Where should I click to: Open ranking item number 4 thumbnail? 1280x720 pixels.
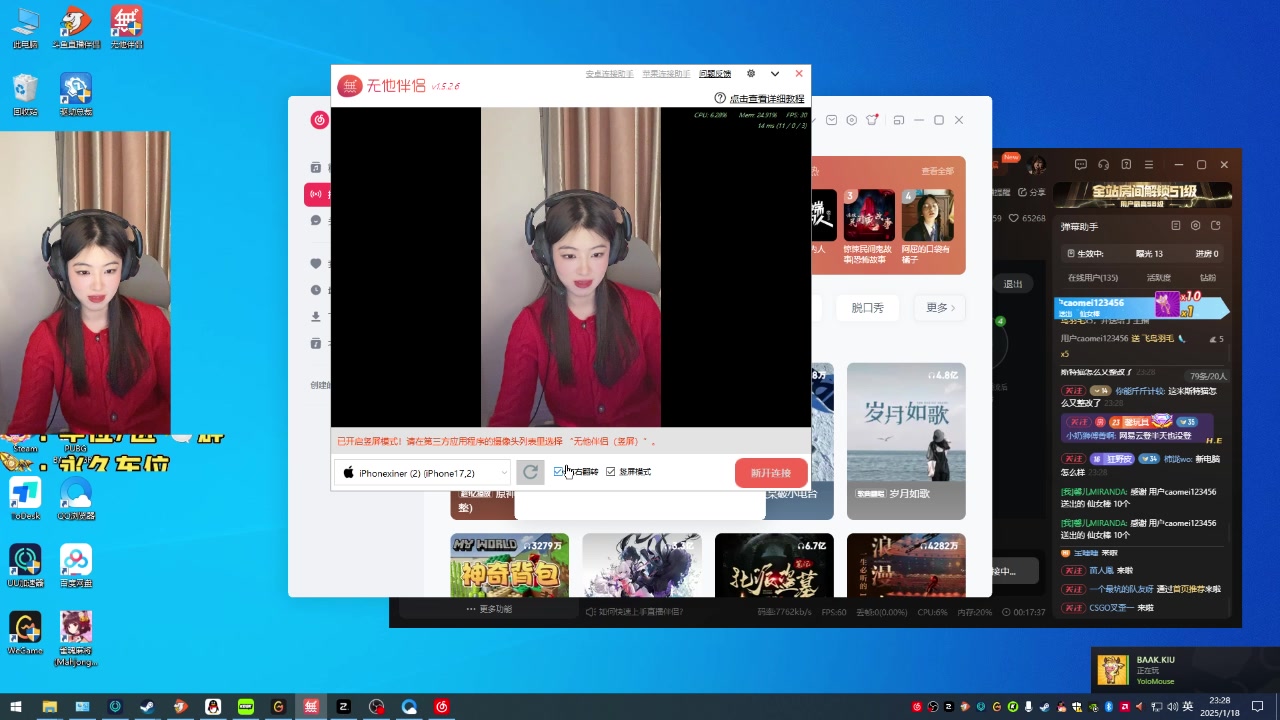927,215
